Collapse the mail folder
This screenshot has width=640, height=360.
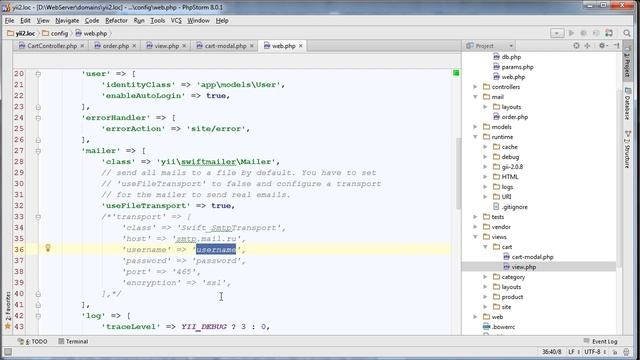475,97
